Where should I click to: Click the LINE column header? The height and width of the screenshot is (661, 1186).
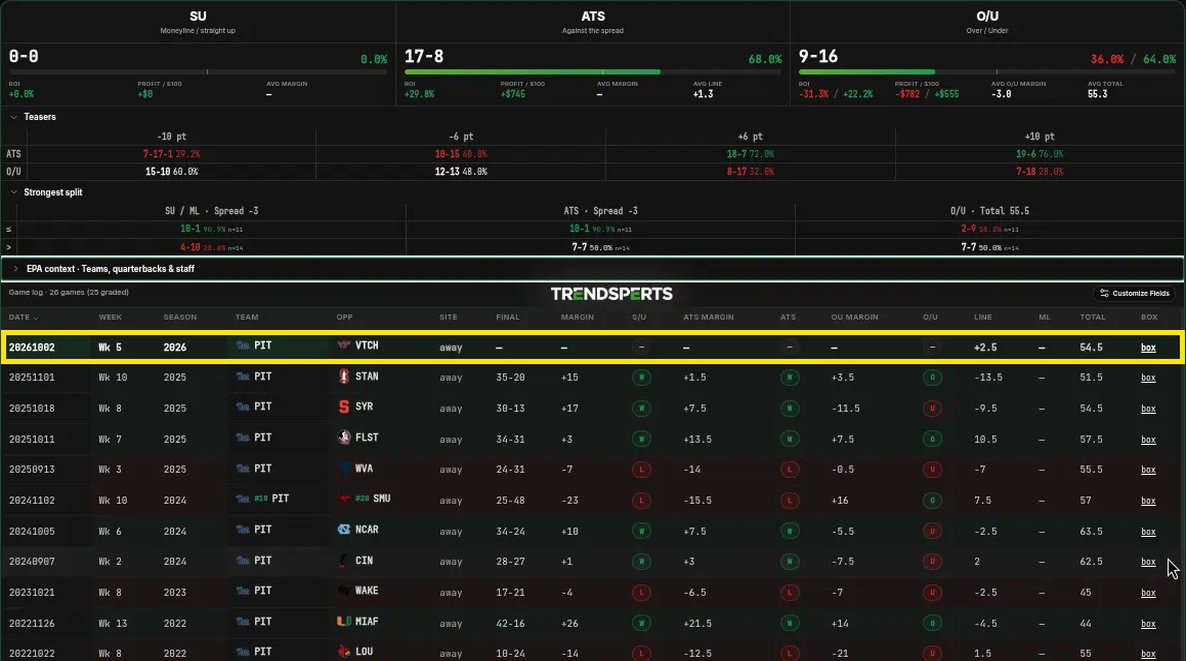(983, 317)
